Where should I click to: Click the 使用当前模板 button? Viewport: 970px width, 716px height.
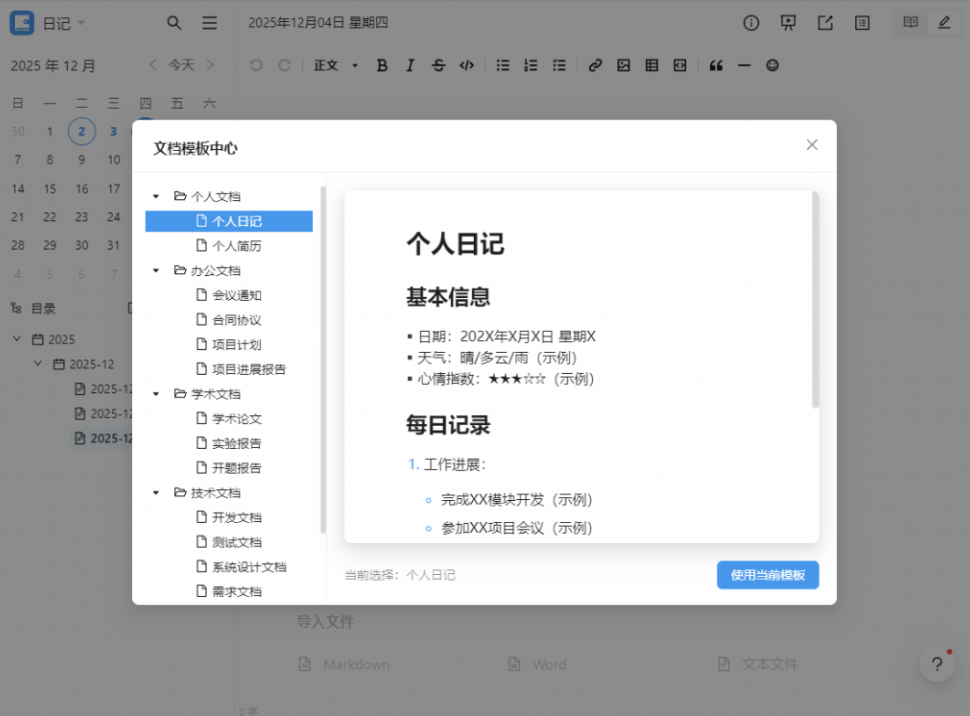tap(767, 574)
